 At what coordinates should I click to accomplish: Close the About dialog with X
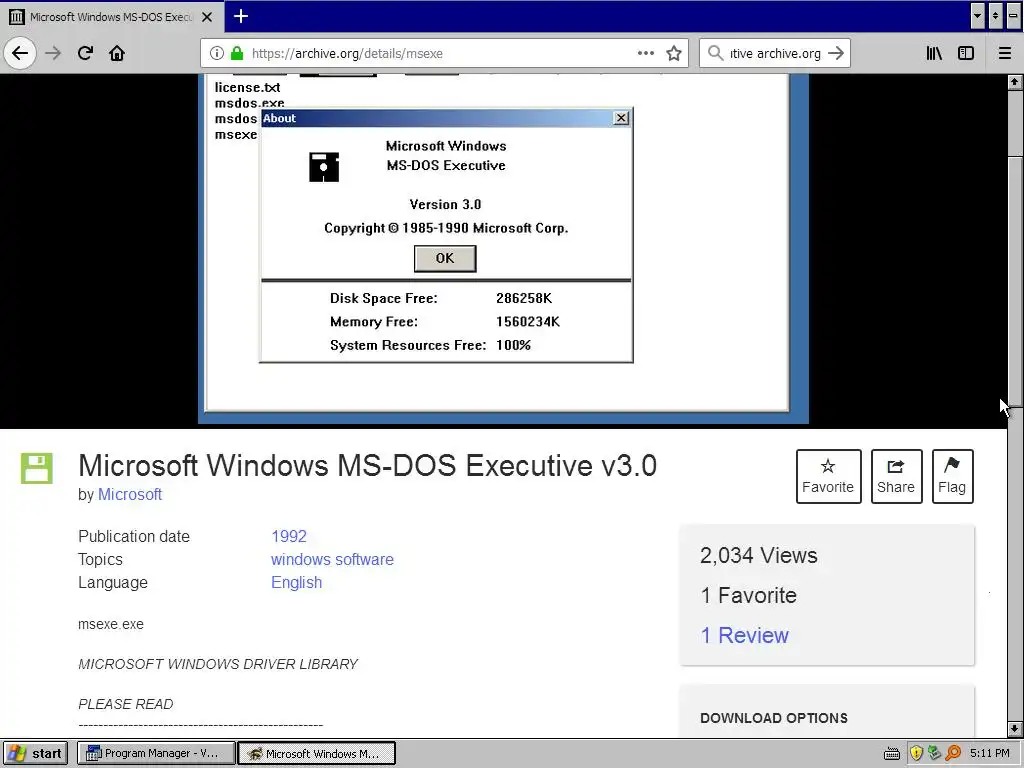coord(621,118)
